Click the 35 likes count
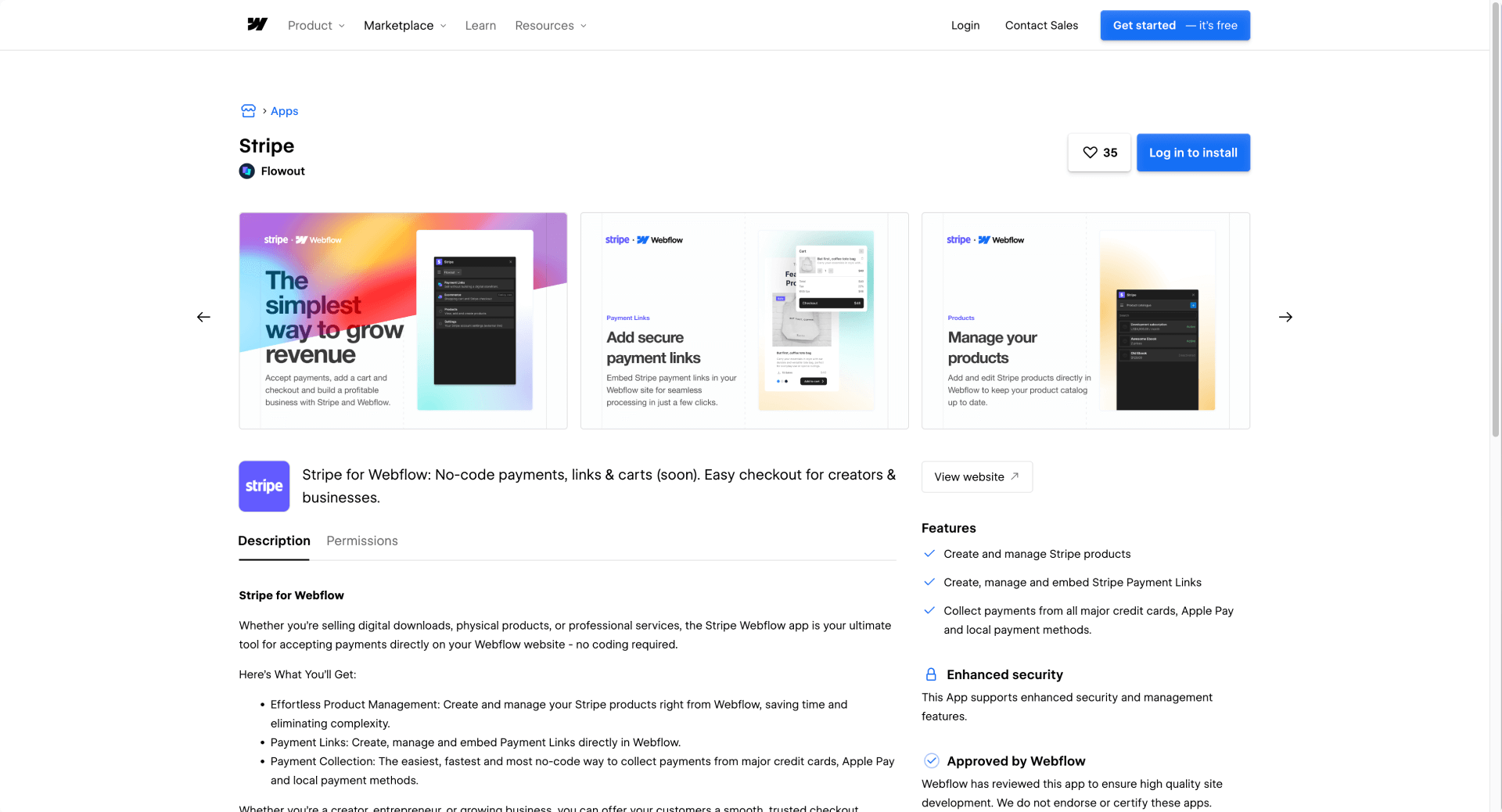Image resolution: width=1502 pixels, height=812 pixels. click(x=1110, y=153)
